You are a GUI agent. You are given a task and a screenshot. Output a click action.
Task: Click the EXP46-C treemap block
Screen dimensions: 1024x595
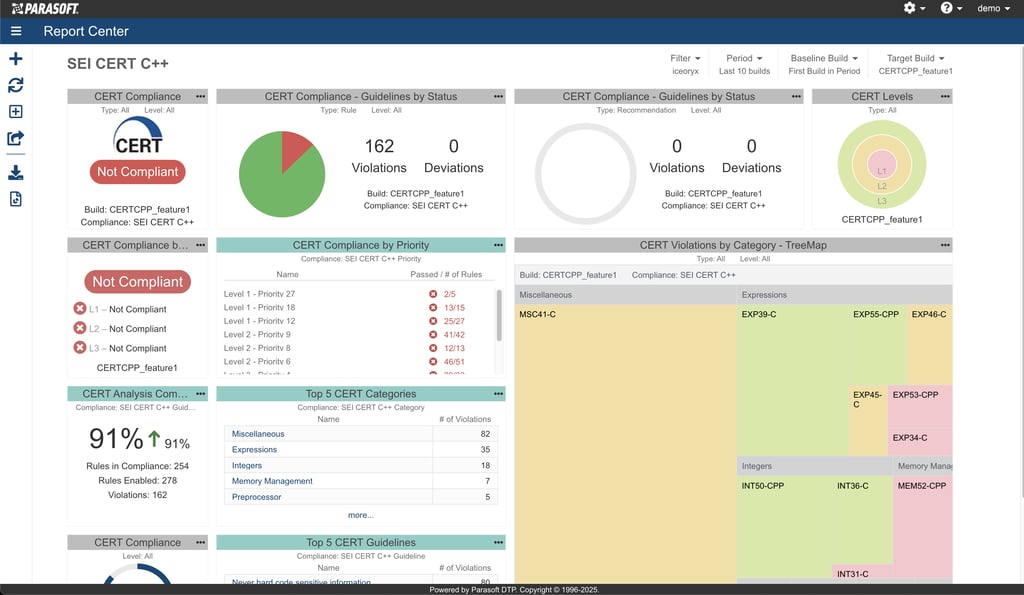(930, 344)
